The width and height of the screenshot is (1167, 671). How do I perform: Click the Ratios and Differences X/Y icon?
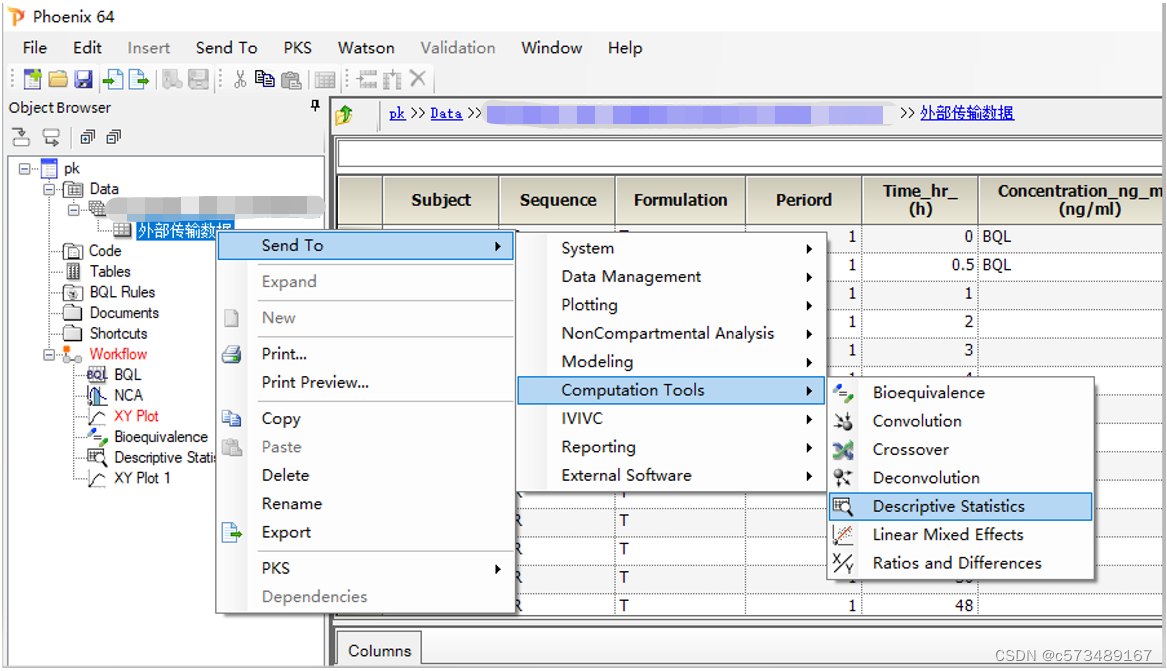point(843,563)
